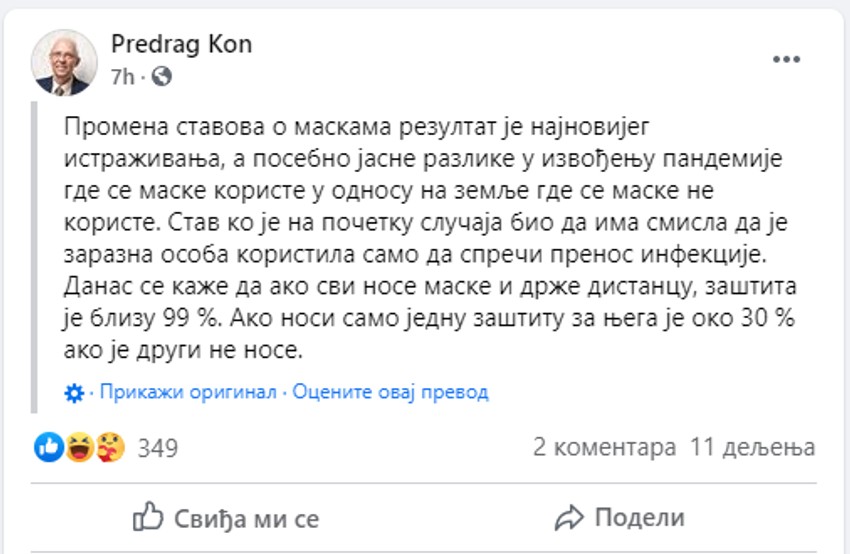Image resolution: width=850 pixels, height=554 pixels.
Task: View the 349 reactions count list
Action: click(x=157, y=448)
